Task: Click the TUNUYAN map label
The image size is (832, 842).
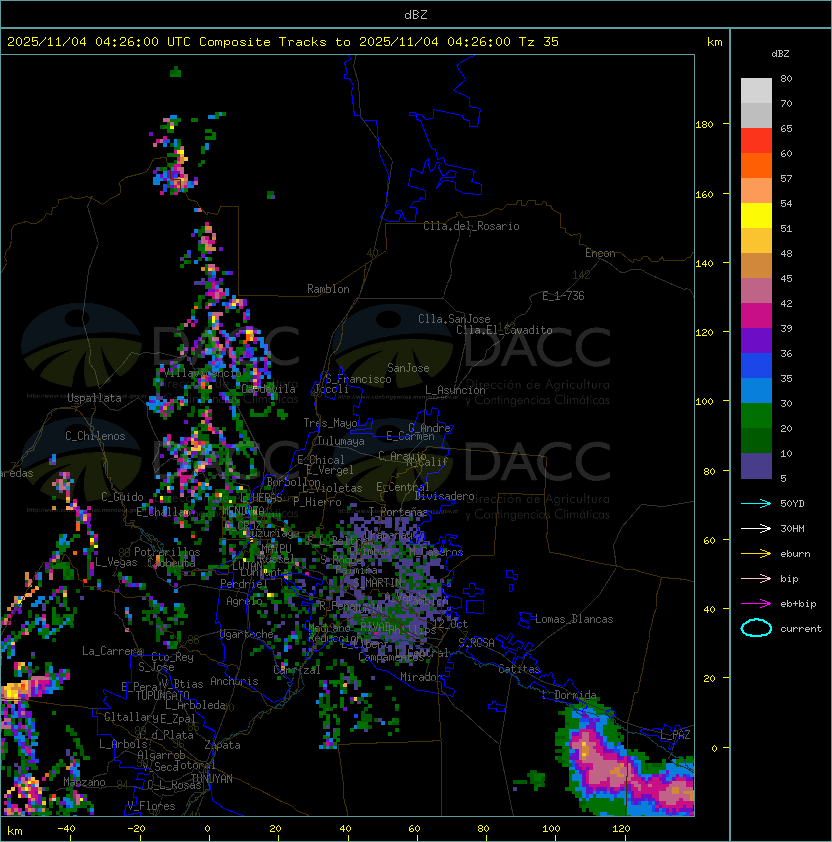Action: coord(212,779)
